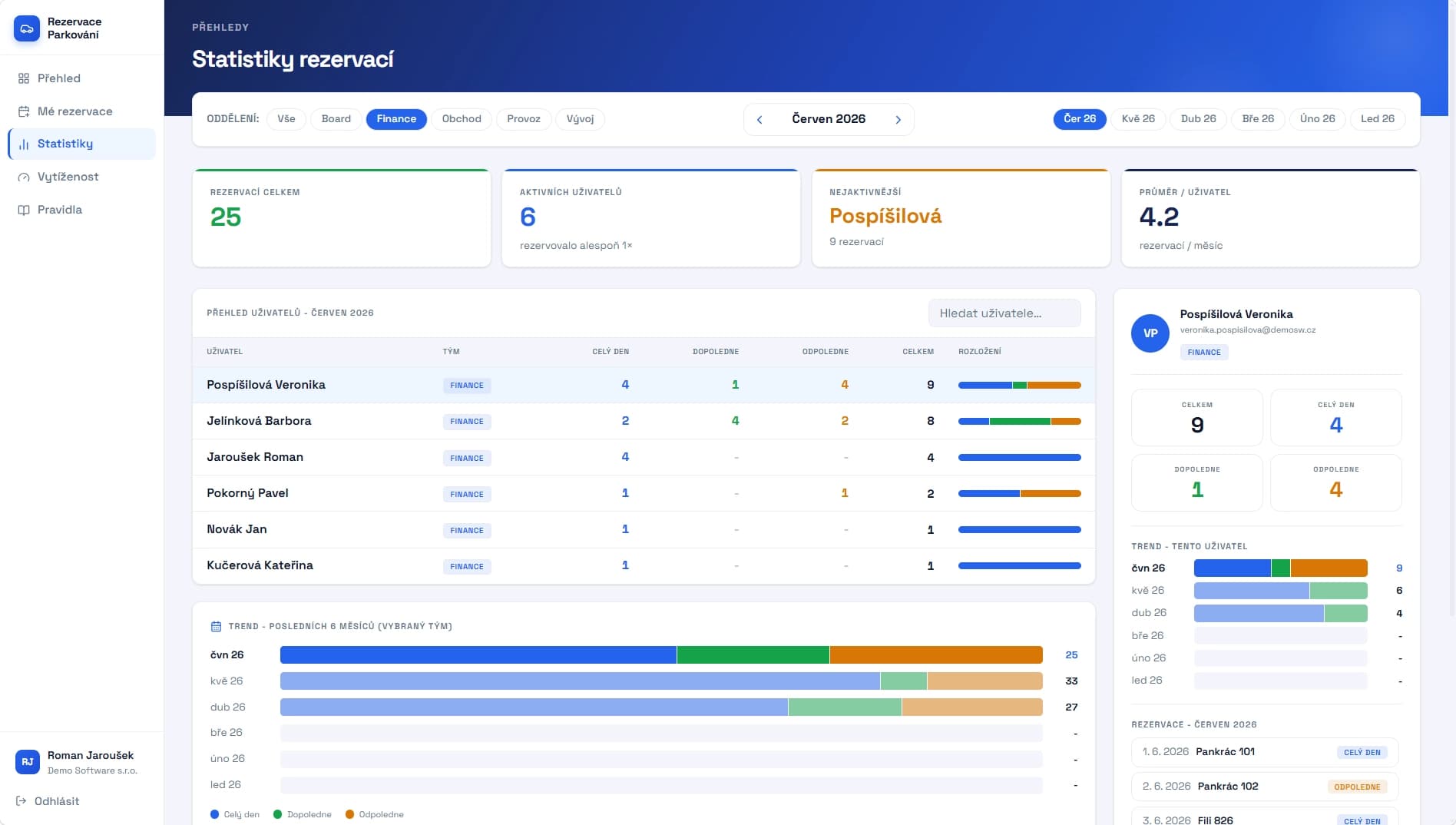The image size is (1456, 825).
Task: Switch to the Led 26 month tab
Action: [1378, 119]
